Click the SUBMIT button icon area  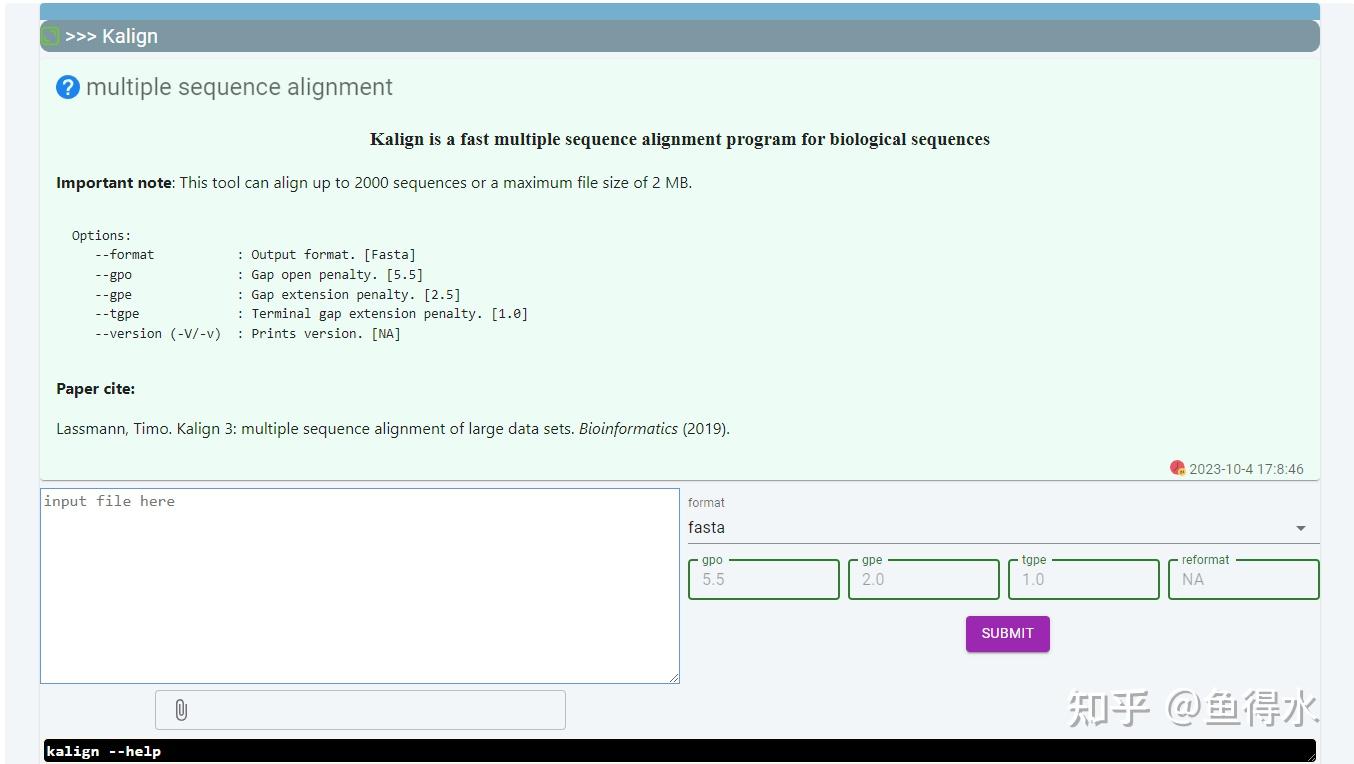[x=1007, y=633]
